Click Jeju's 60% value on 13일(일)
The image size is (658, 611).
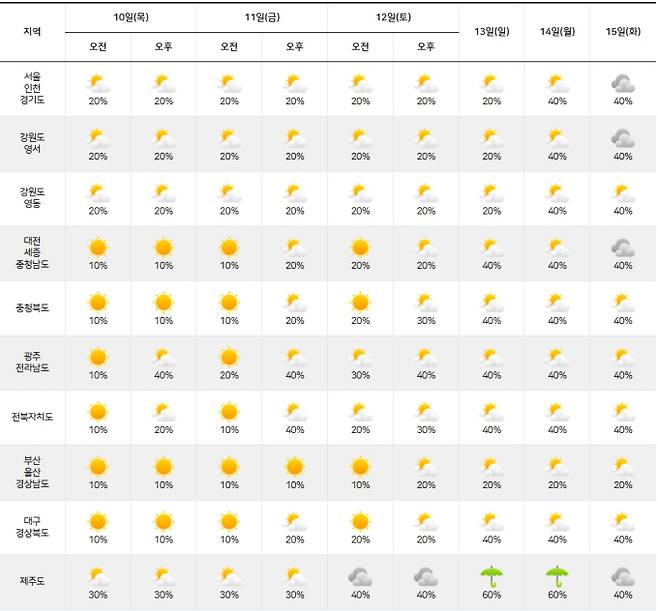pyautogui.click(x=491, y=595)
